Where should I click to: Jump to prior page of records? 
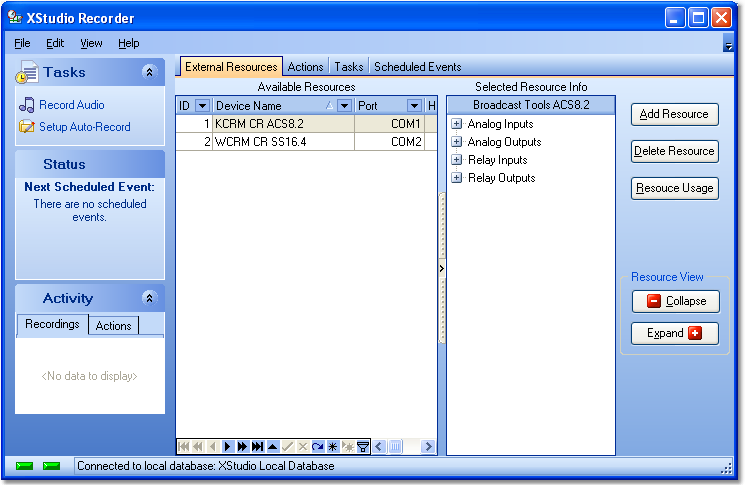(198, 447)
